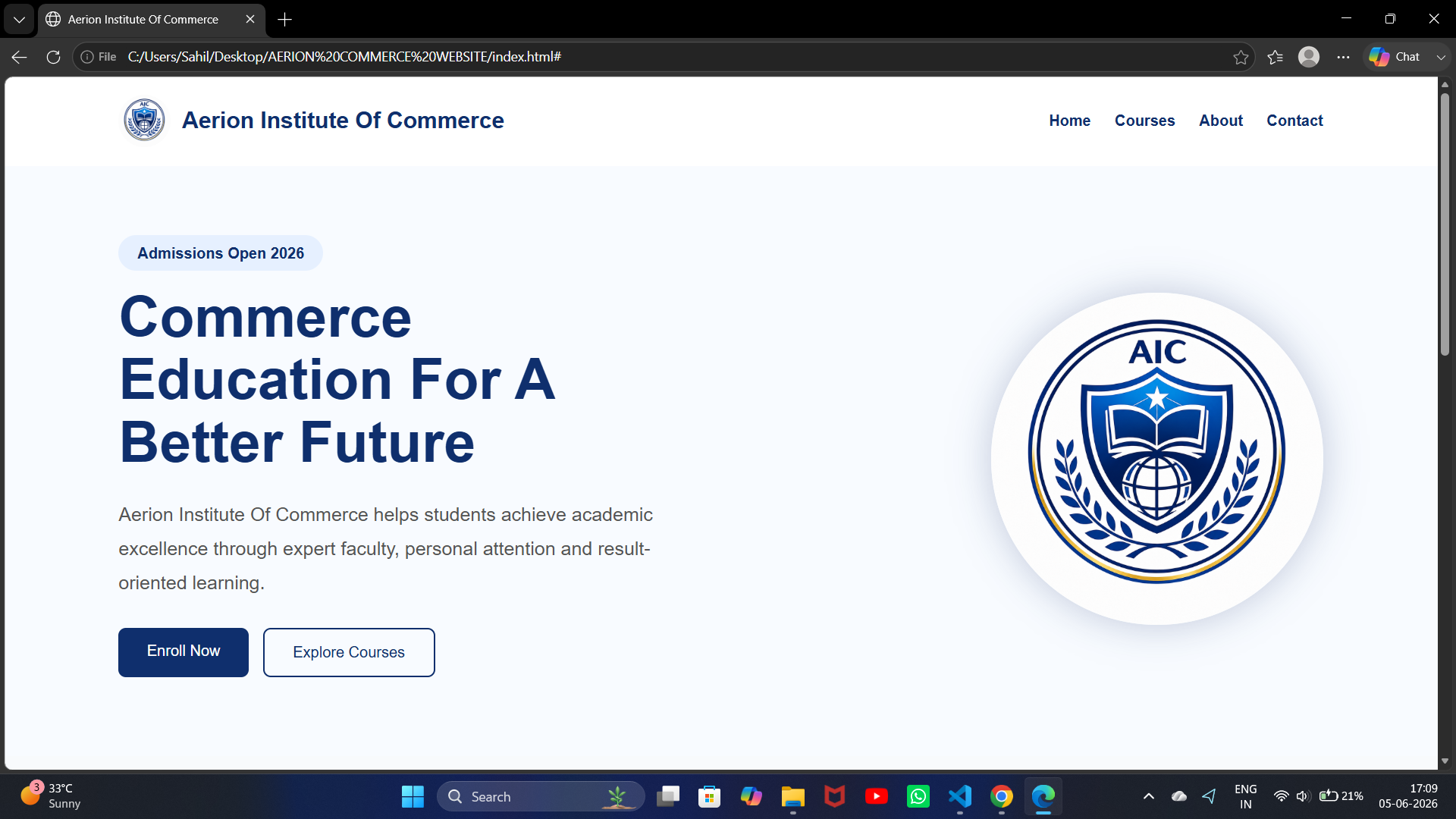The height and width of the screenshot is (819, 1456).
Task: Click the scrollbar up arrow
Action: pos(1445,84)
